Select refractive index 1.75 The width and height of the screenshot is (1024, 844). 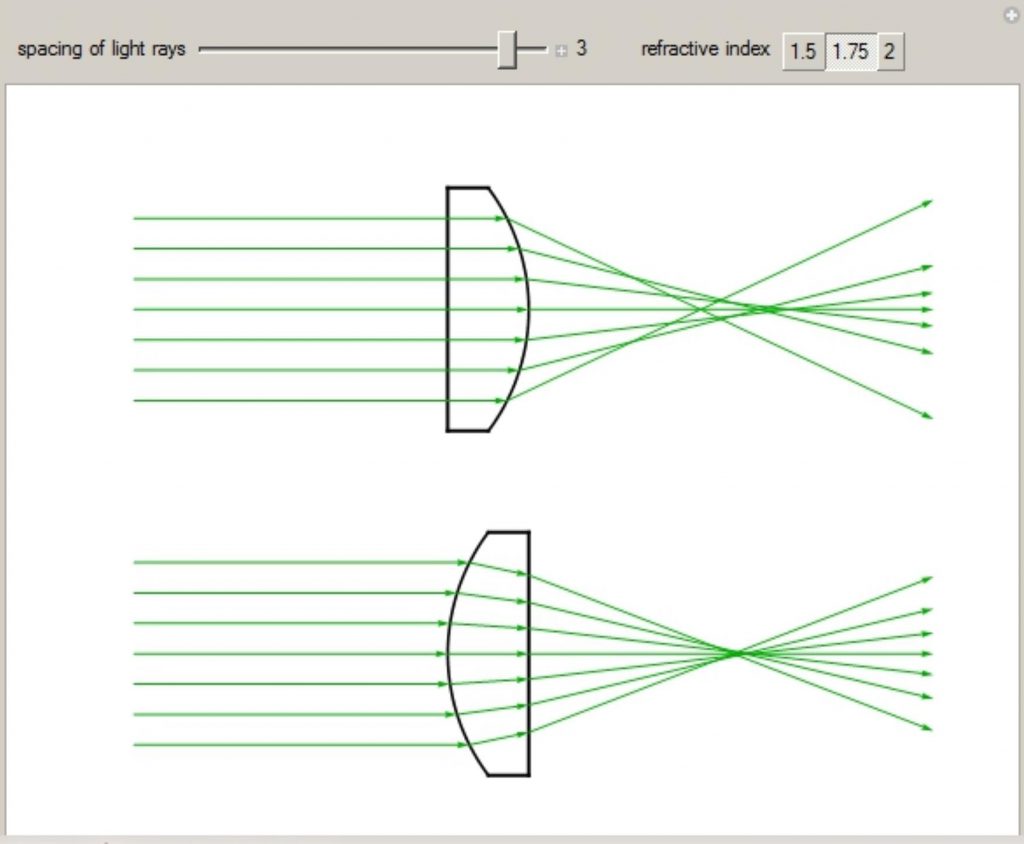tap(849, 52)
